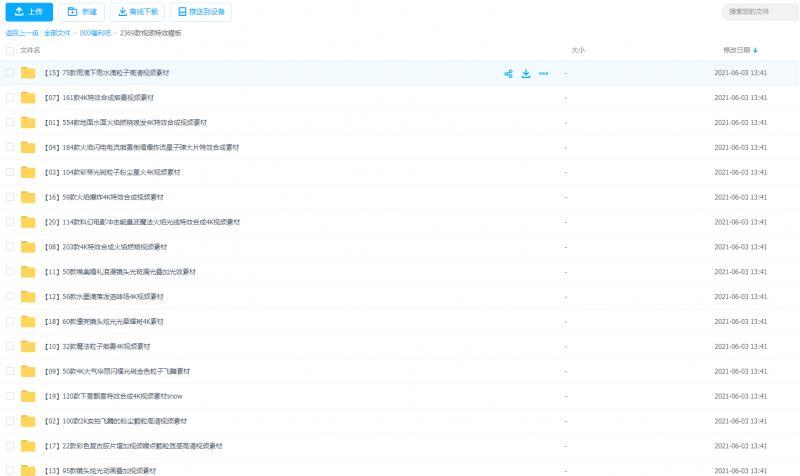This screenshot has height=476, width=800.
Task: Open folder name '[03] 104款' text
Action: (112, 172)
